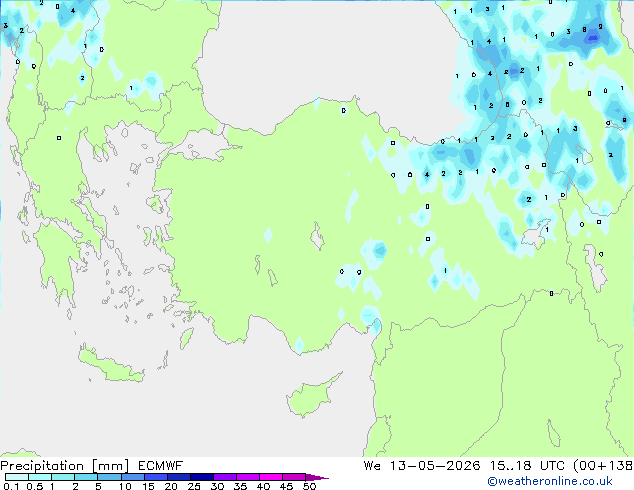Select the 20–25 mm dark blue swatch
This screenshot has width=634, height=490.
(x=178, y=477)
